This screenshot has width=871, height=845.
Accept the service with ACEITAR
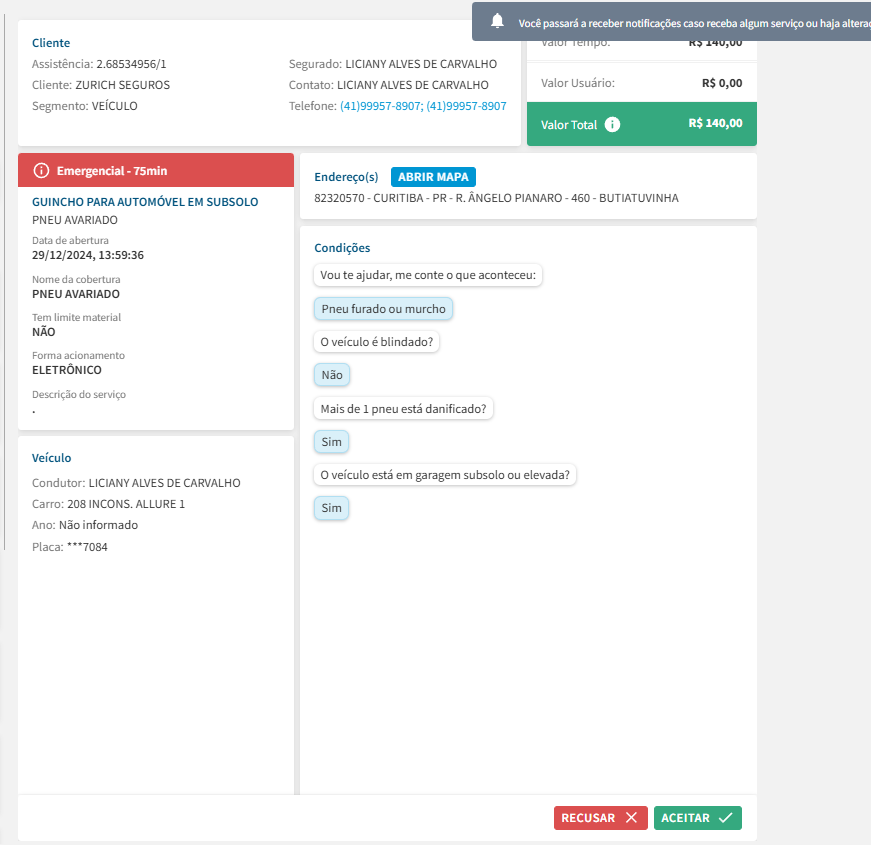pos(697,818)
